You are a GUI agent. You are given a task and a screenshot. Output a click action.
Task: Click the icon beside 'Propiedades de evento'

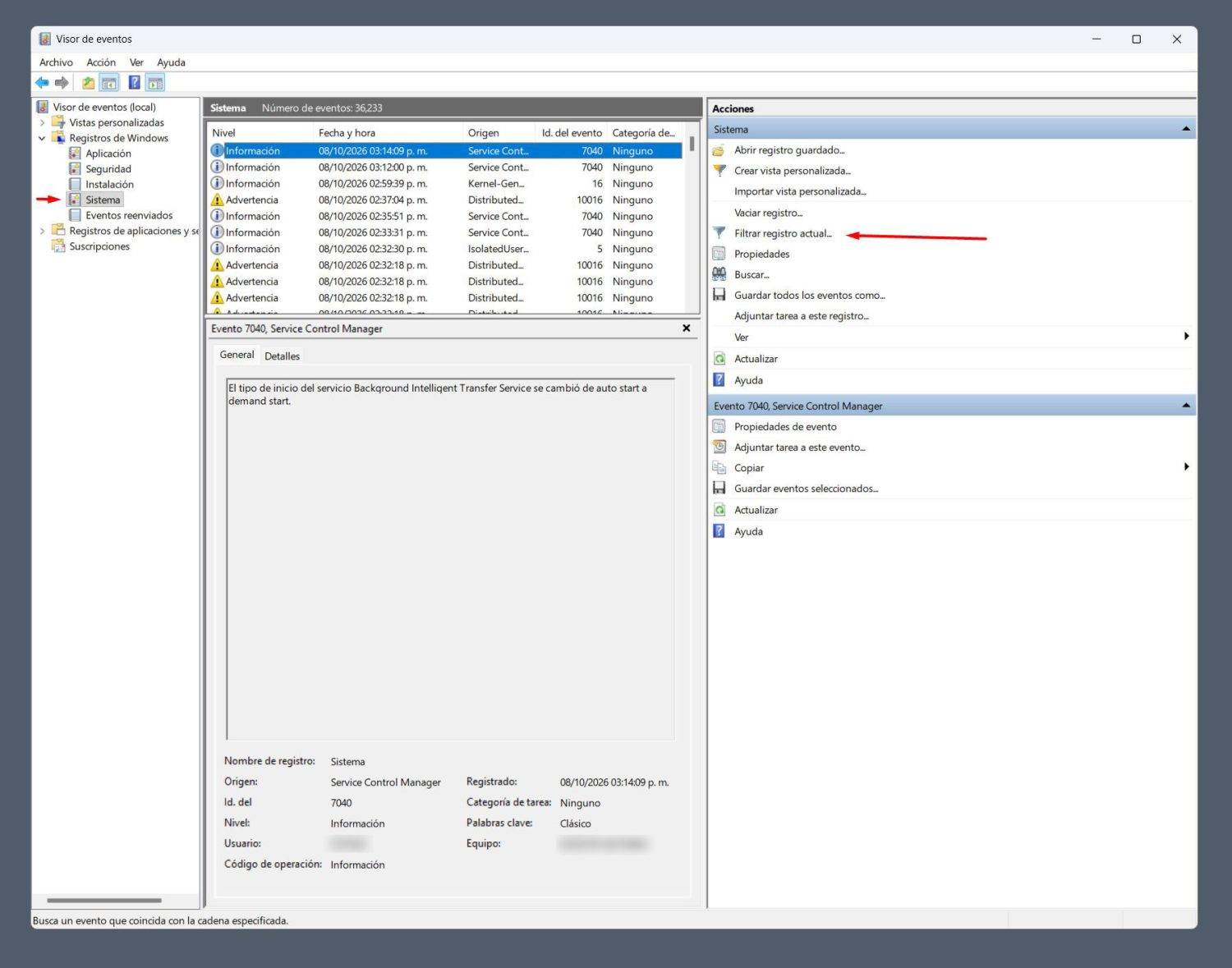[719, 427]
